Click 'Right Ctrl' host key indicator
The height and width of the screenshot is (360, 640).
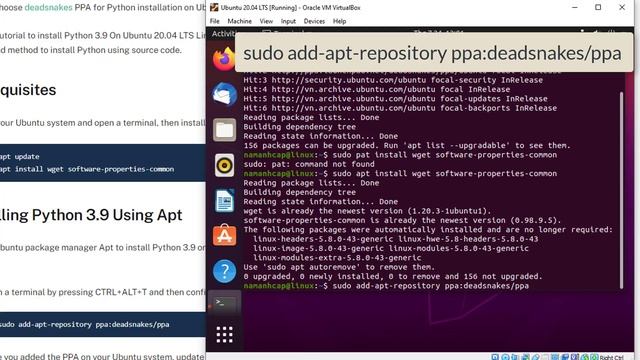pyautogui.click(x=611, y=357)
